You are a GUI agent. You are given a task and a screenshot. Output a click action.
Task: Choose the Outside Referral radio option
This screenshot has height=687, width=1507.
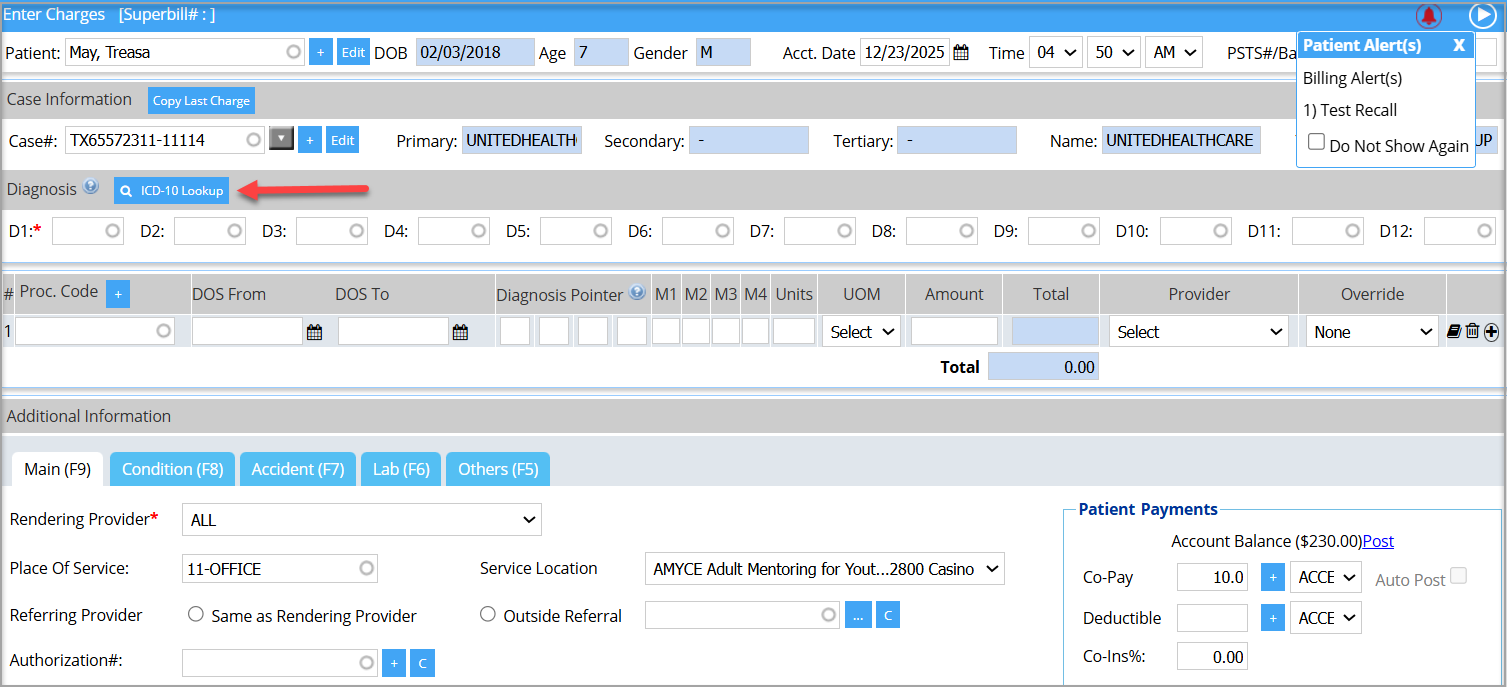click(x=488, y=615)
